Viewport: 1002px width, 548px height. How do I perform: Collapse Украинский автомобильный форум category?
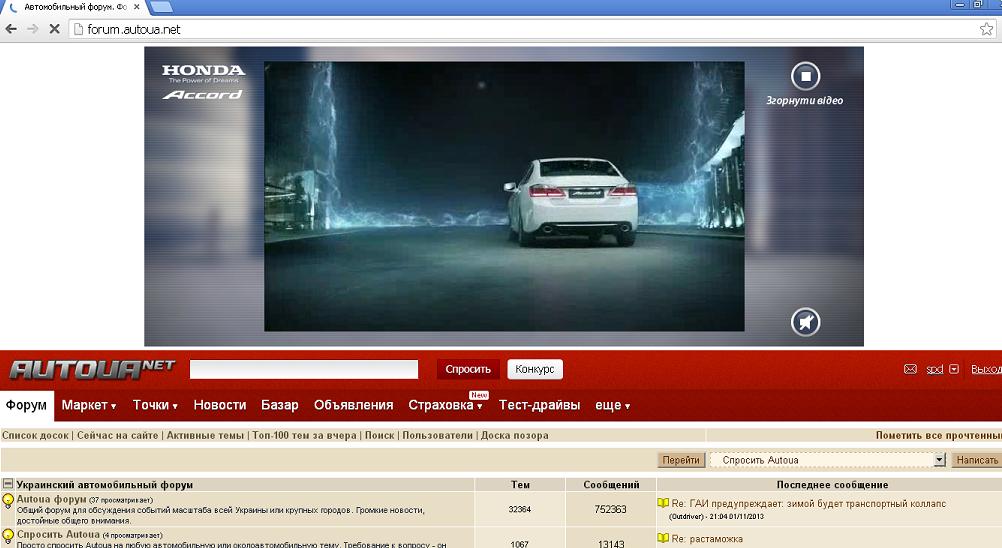click(8, 485)
